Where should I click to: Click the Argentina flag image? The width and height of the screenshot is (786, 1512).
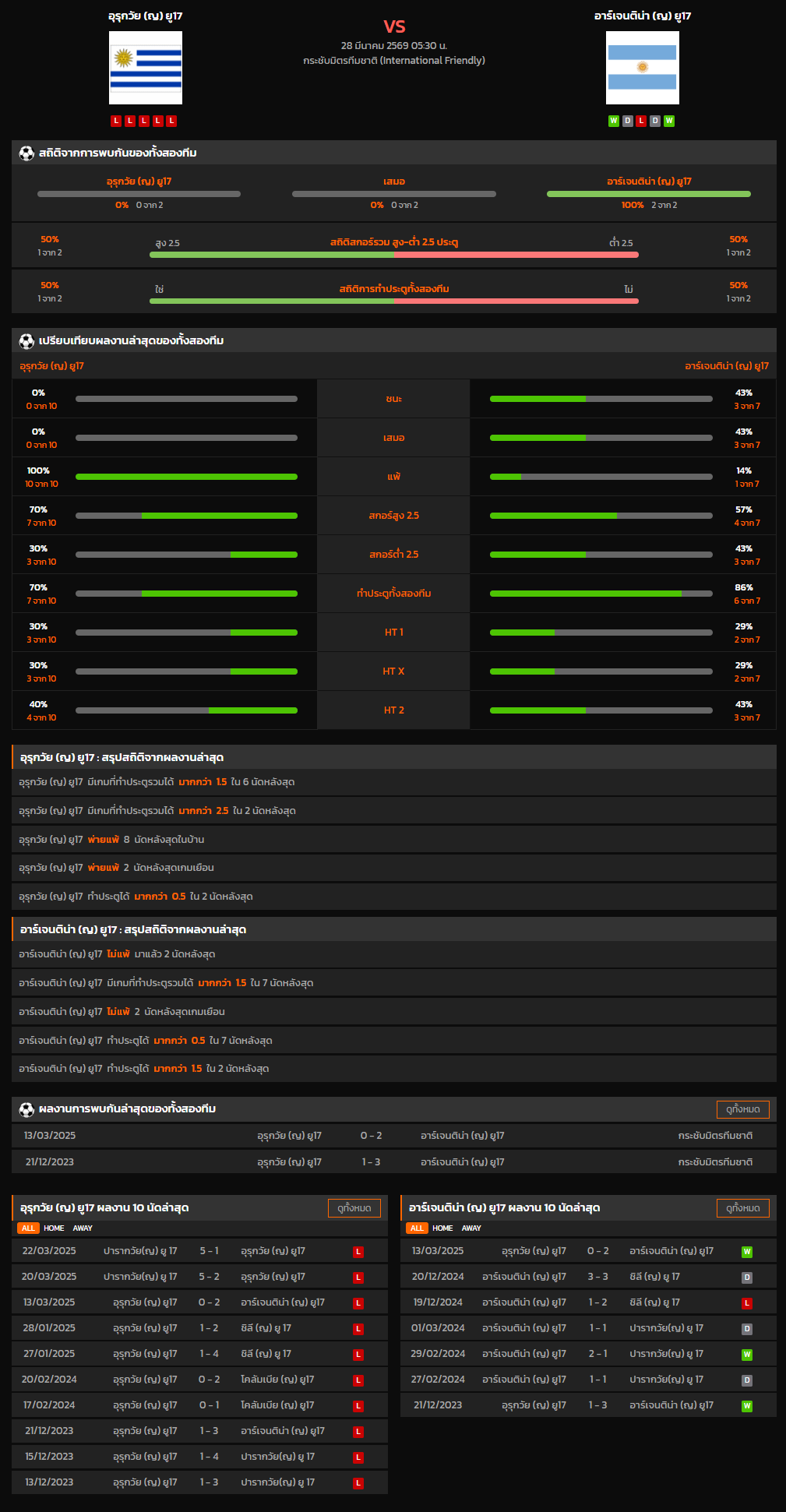[642, 68]
